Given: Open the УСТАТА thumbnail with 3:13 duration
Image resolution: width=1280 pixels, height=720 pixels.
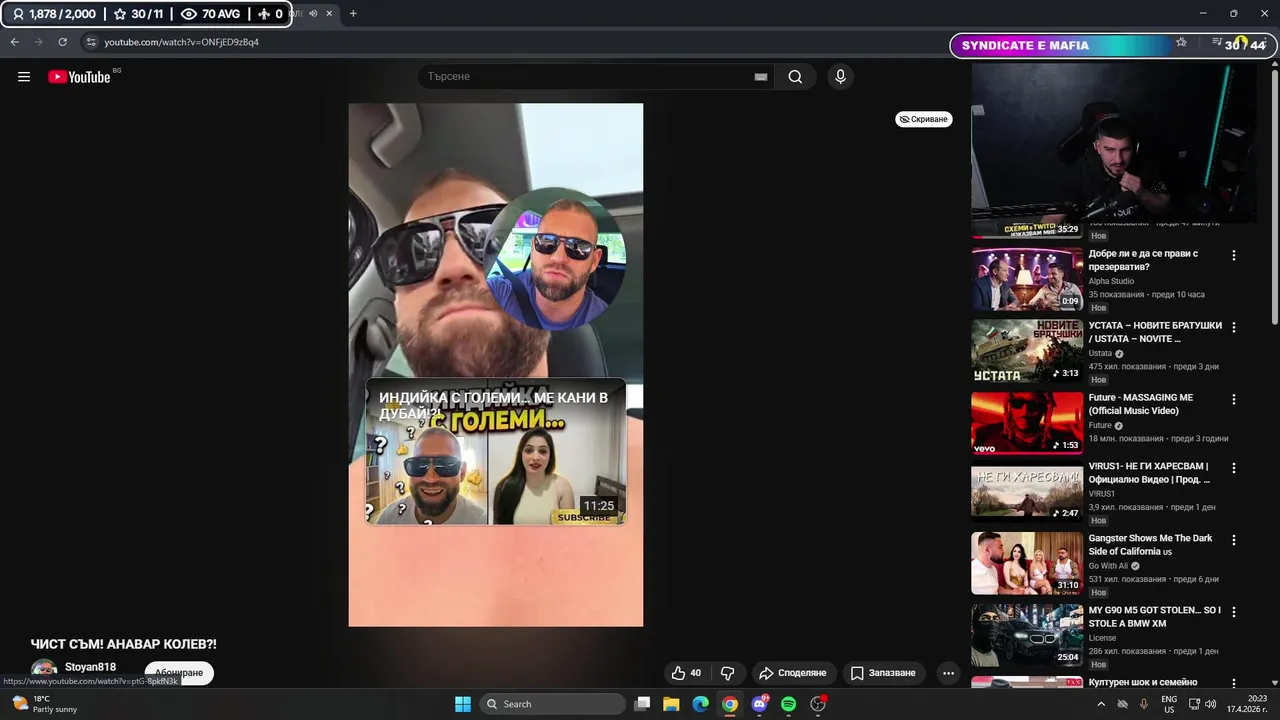Looking at the screenshot, I should tap(1027, 351).
